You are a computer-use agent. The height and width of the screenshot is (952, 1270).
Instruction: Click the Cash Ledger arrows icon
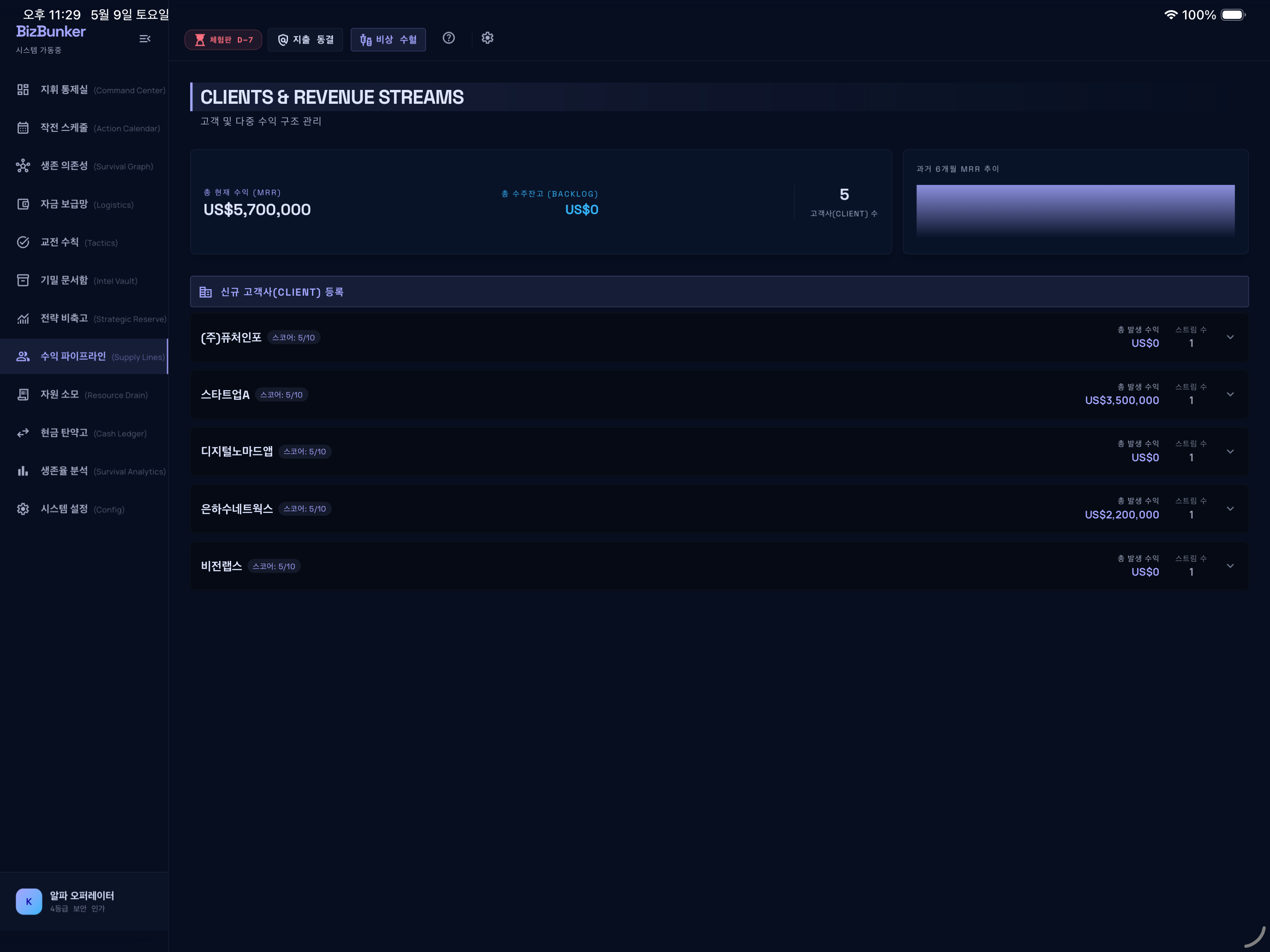pos(23,433)
